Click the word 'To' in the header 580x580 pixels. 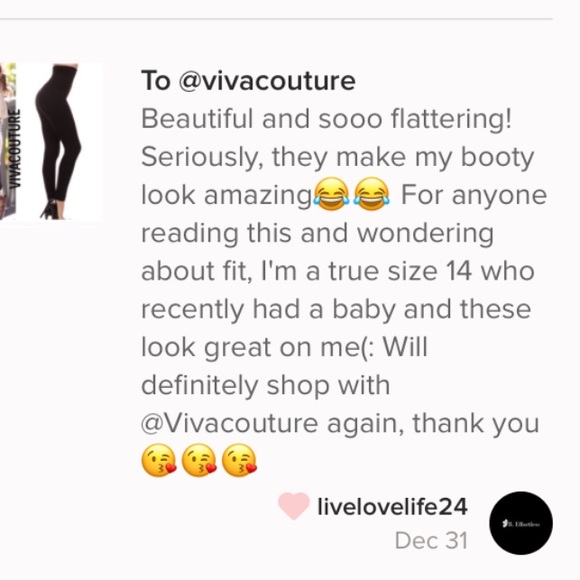click(x=156, y=80)
